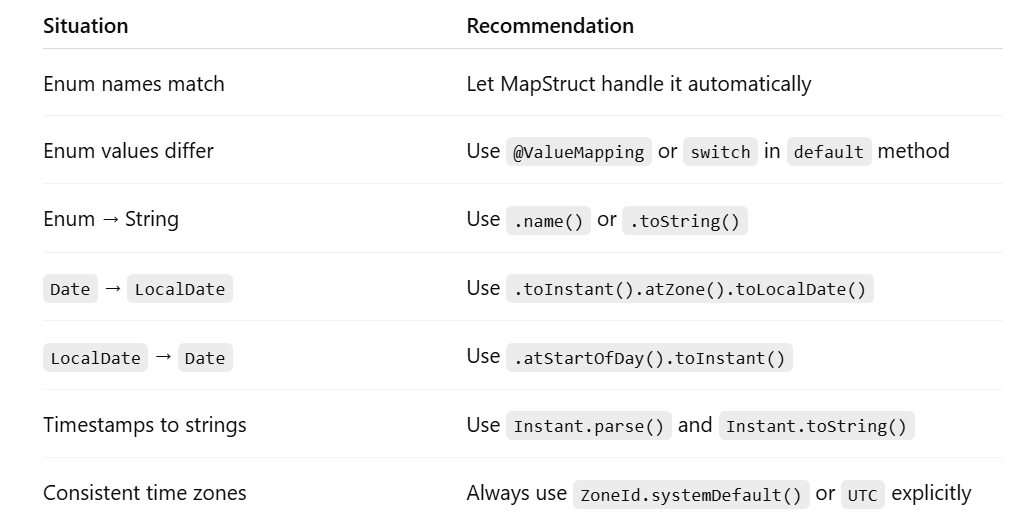
Task: Click the UTC code label
Action: tap(862, 494)
